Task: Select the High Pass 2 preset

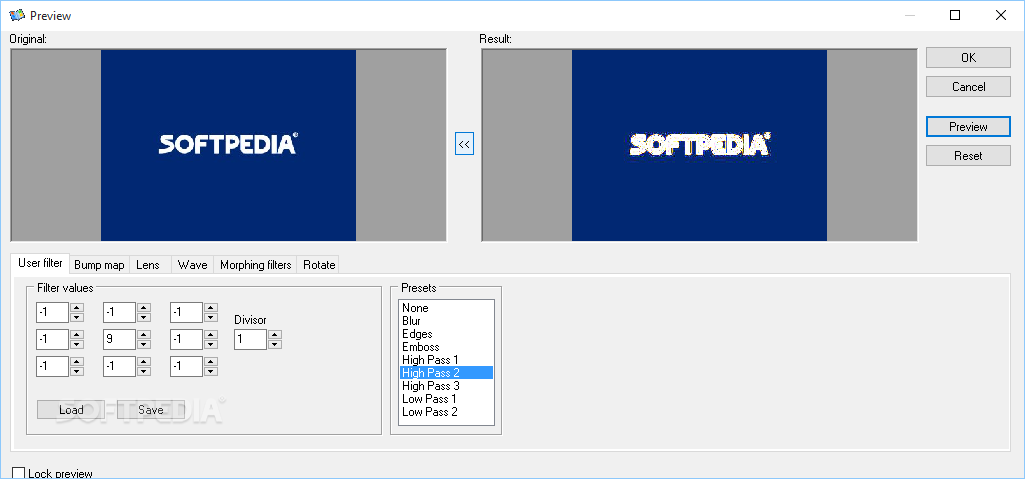Action: point(446,372)
